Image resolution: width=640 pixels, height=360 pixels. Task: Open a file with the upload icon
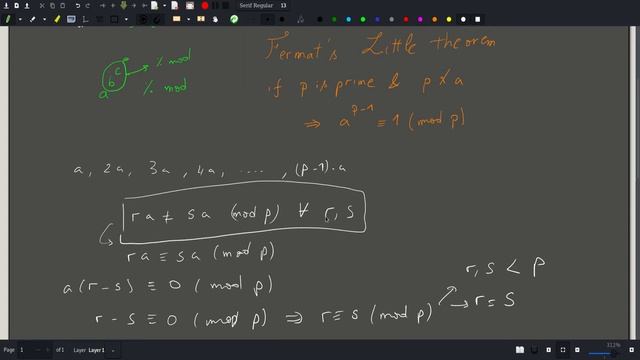(27, 6)
